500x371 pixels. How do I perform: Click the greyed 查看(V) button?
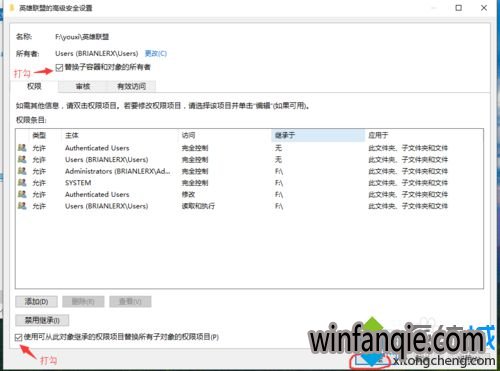tap(130, 302)
